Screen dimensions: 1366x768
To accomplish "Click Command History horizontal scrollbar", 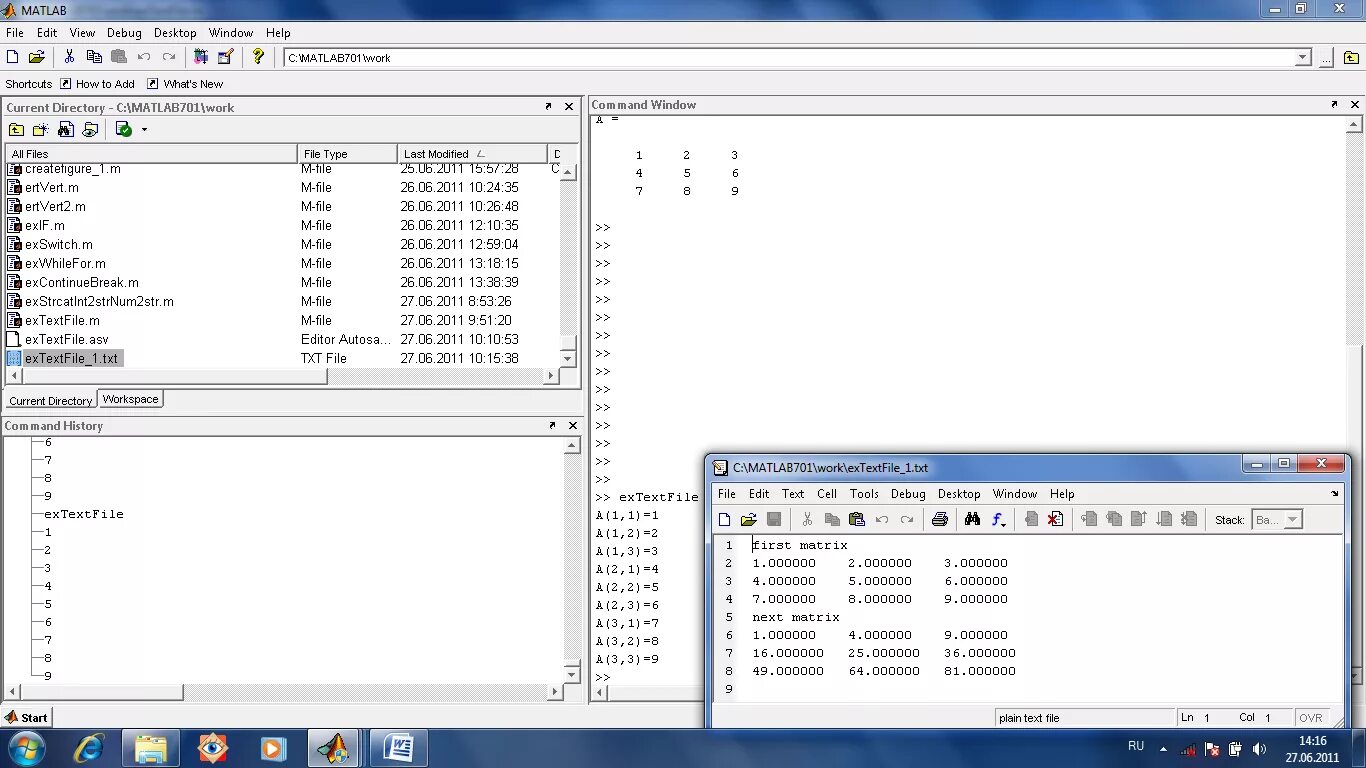I will click(283, 691).
